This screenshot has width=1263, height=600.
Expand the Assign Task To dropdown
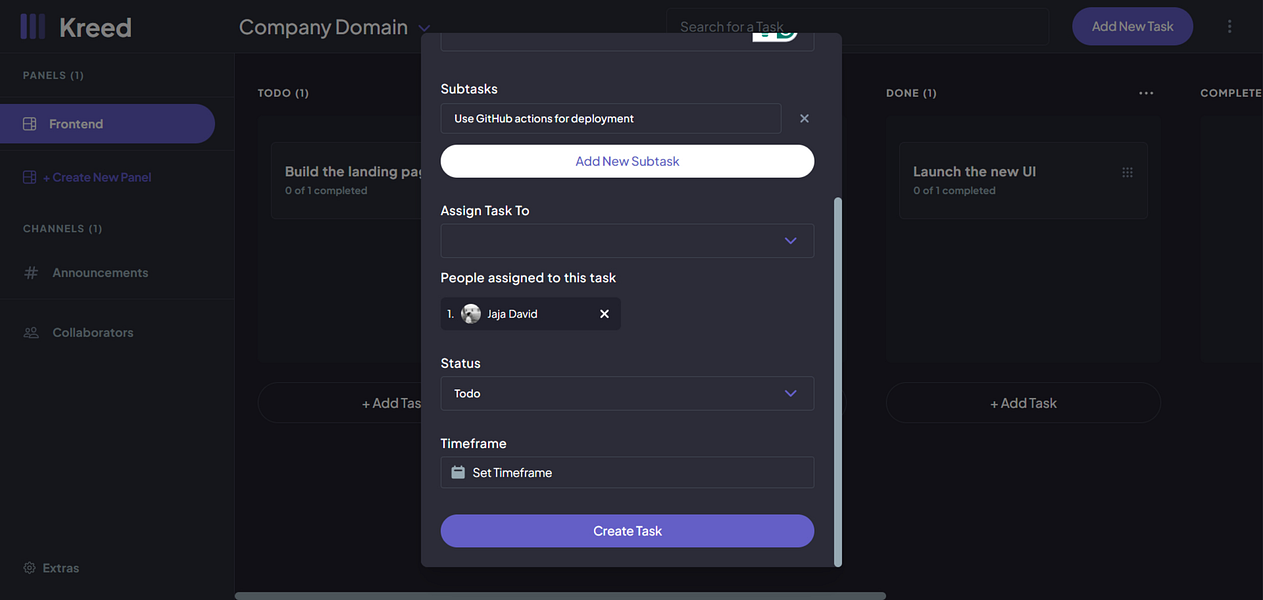pyautogui.click(x=627, y=241)
